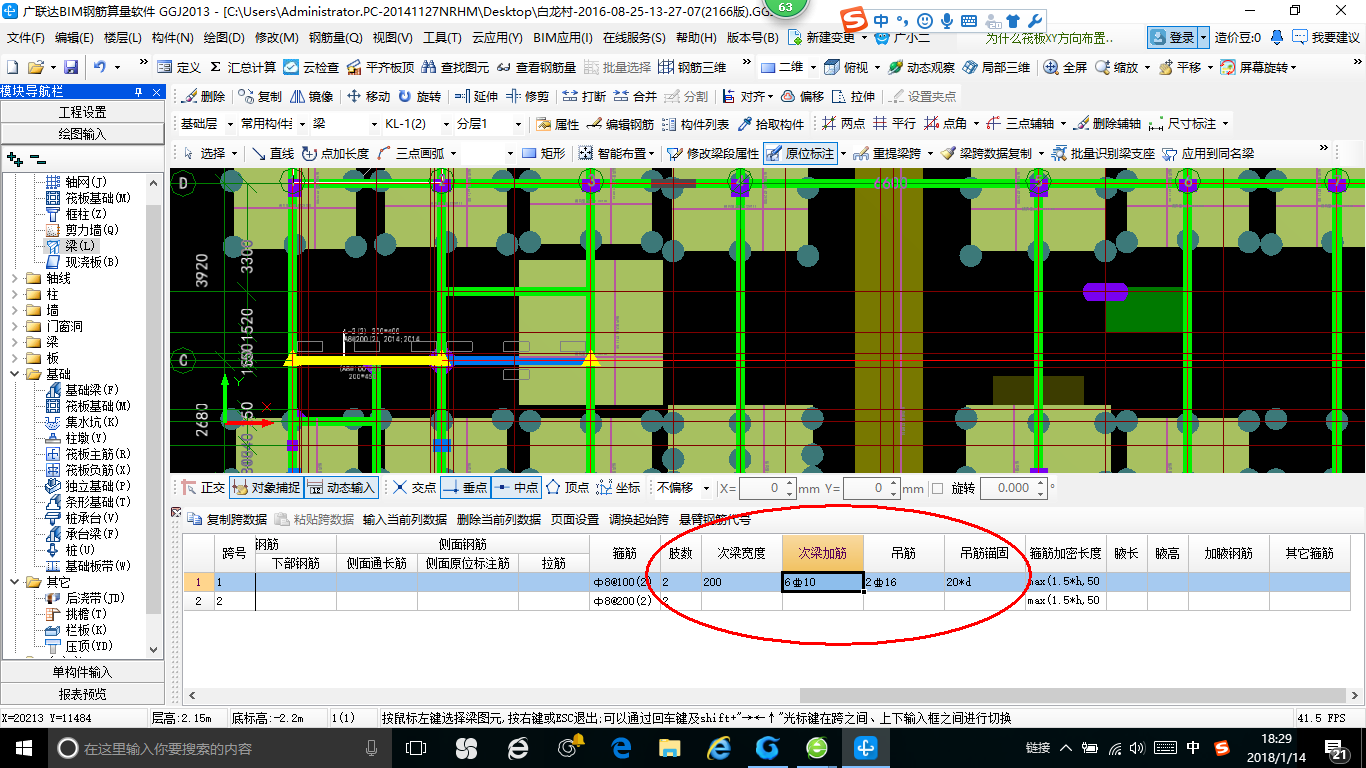1366x768 pixels.
Task: Click 批量识别梁支座 batch identify supports
Action: [1103, 153]
